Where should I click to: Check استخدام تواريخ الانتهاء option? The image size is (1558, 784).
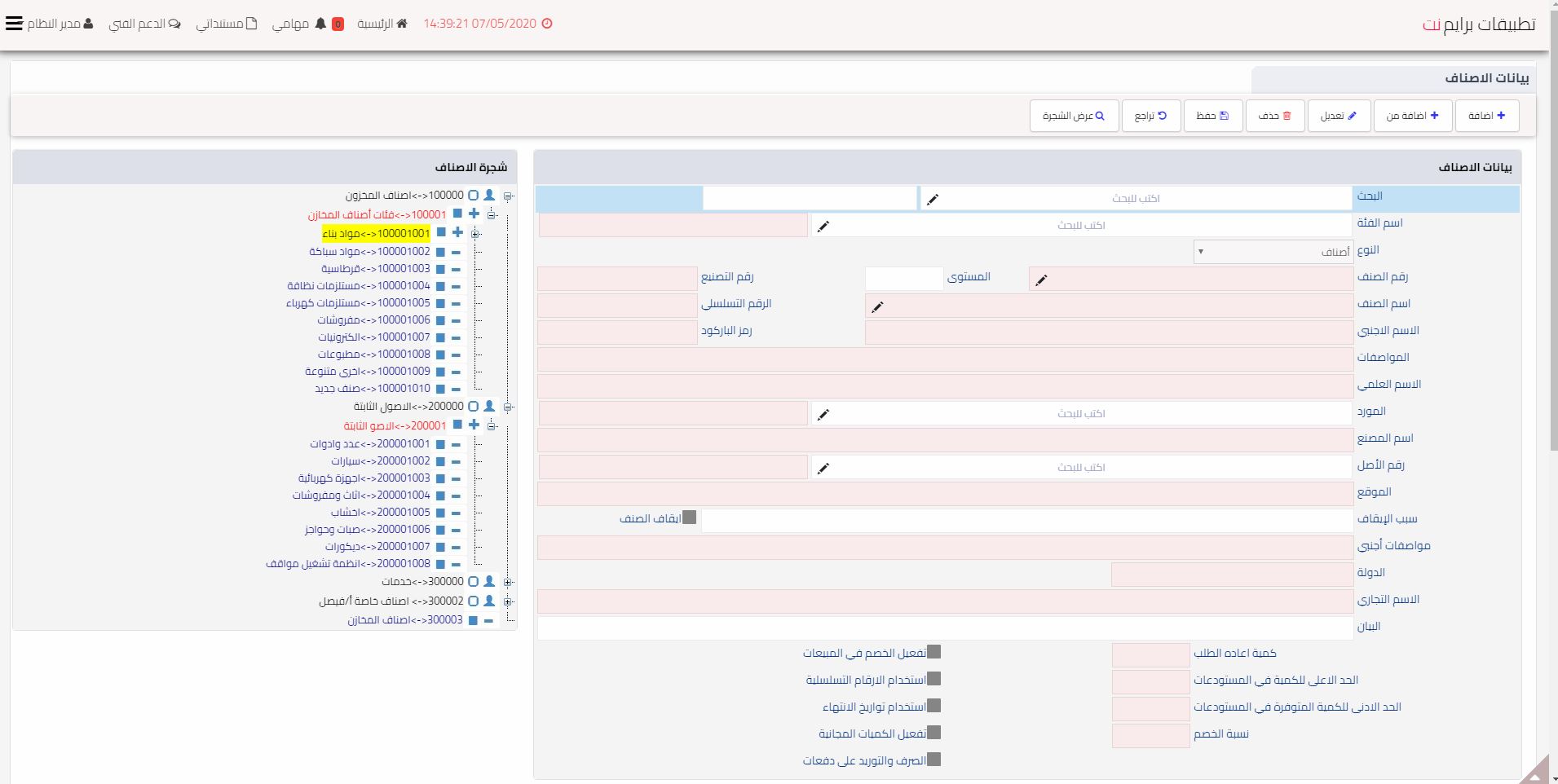pyautogui.click(x=934, y=706)
